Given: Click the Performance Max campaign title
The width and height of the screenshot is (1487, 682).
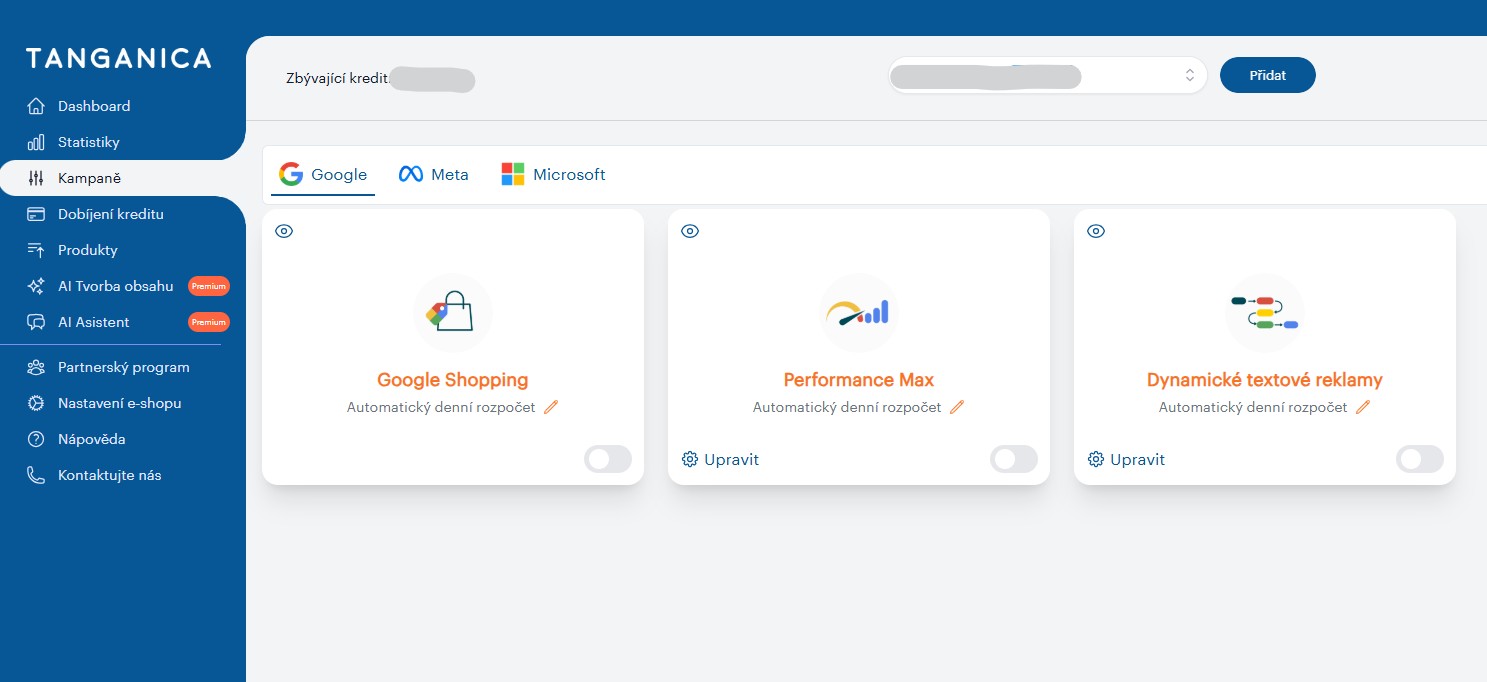Looking at the screenshot, I should point(859,380).
